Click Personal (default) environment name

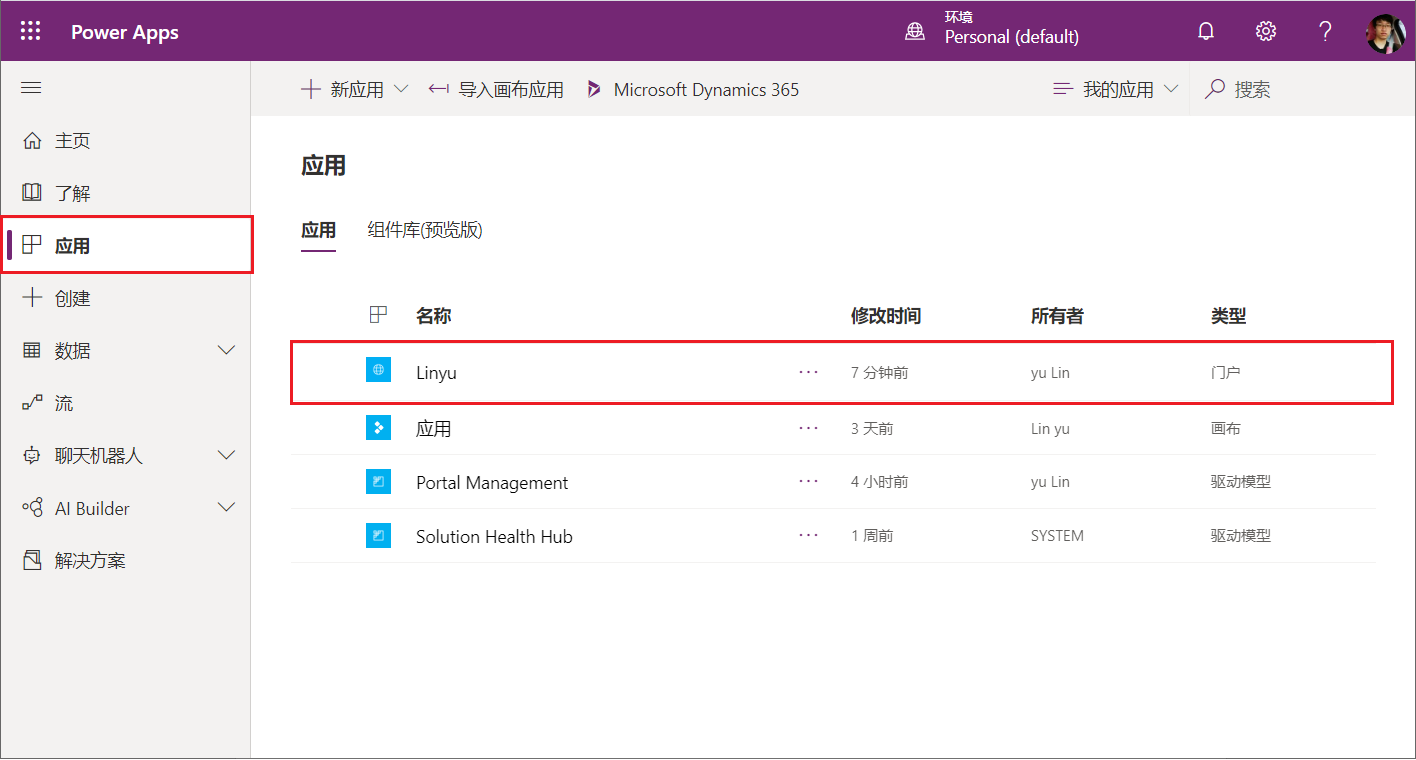coord(1012,37)
